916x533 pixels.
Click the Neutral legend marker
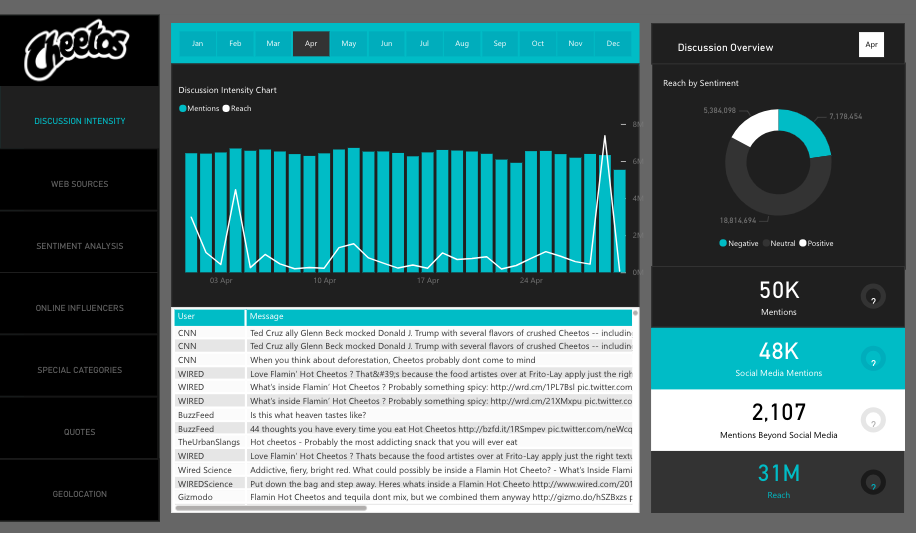tap(766, 243)
